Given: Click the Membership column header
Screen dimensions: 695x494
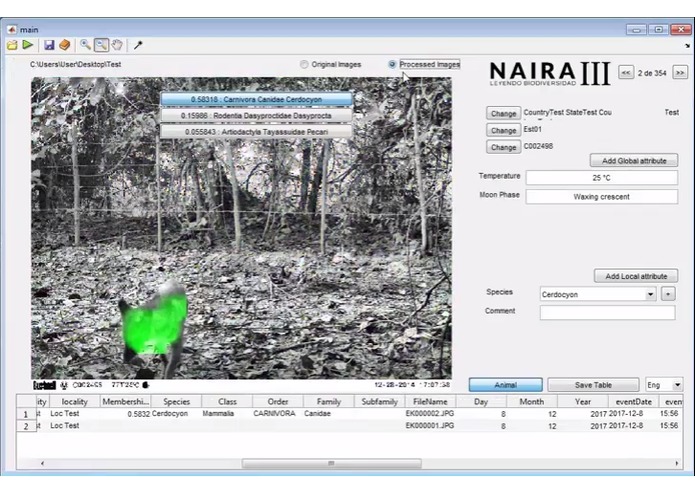Looking at the screenshot, I should pos(125,401).
